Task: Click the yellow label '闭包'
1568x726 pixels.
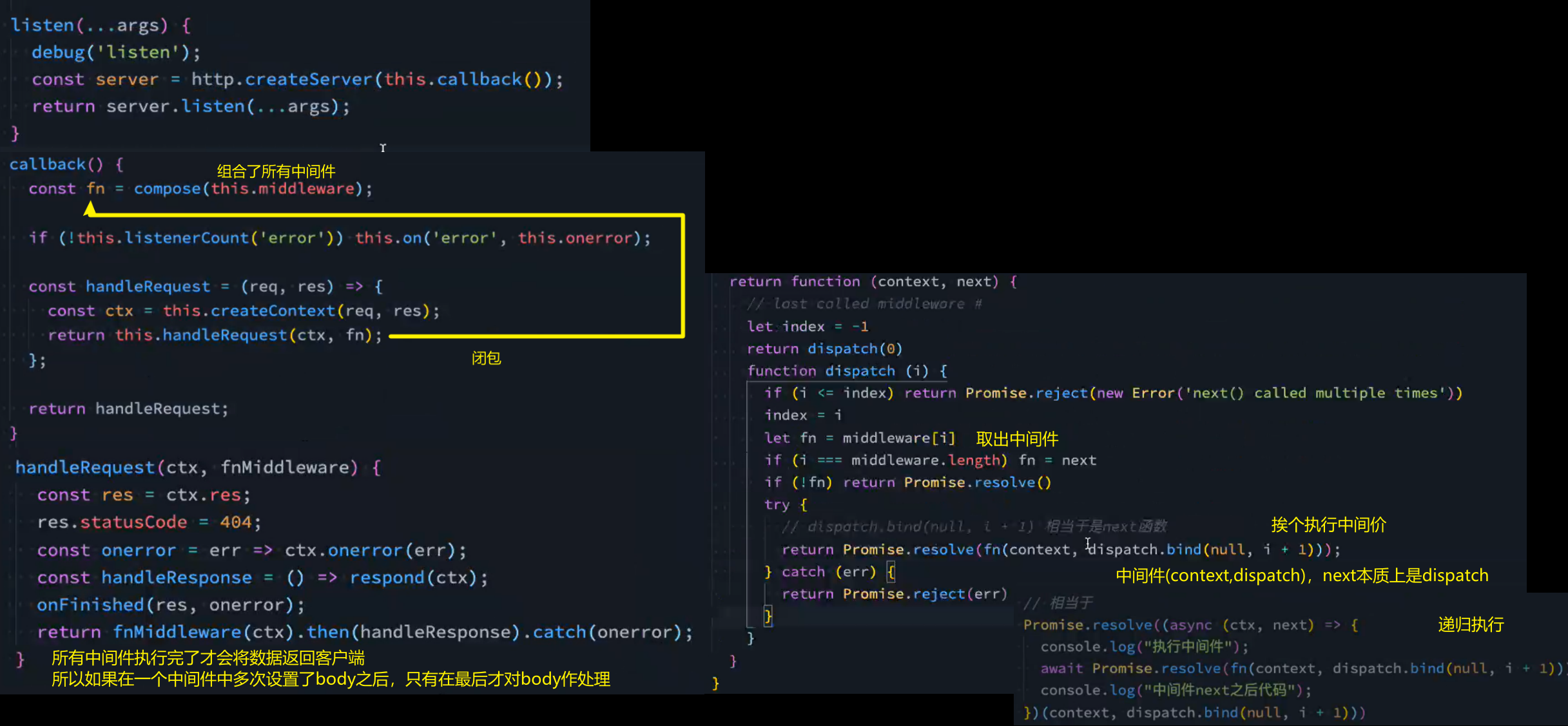Action: tap(486, 358)
